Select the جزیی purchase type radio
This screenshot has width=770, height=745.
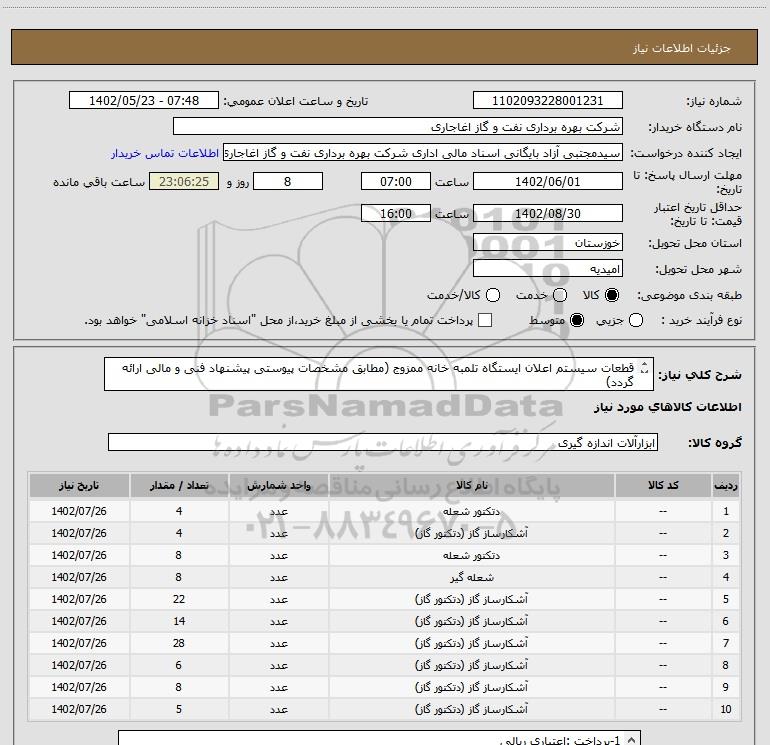[x=636, y=320]
